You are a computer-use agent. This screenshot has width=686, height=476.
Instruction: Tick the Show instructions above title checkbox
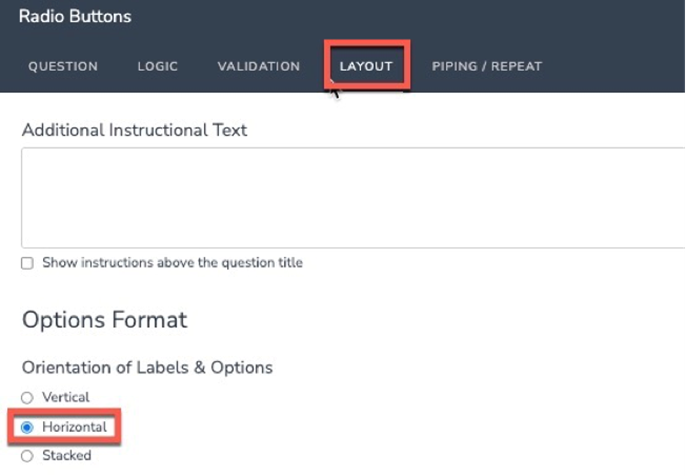point(27,263)
